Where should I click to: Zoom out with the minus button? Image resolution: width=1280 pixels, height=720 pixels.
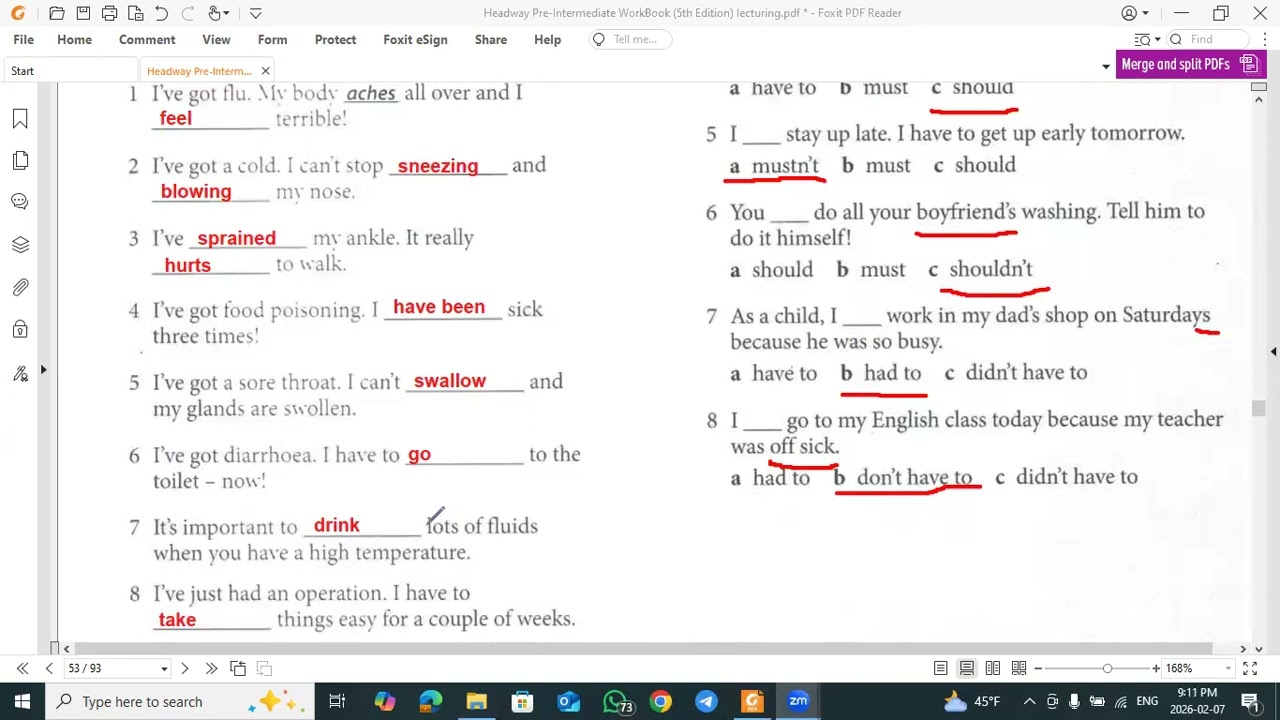coord(1038,668)
